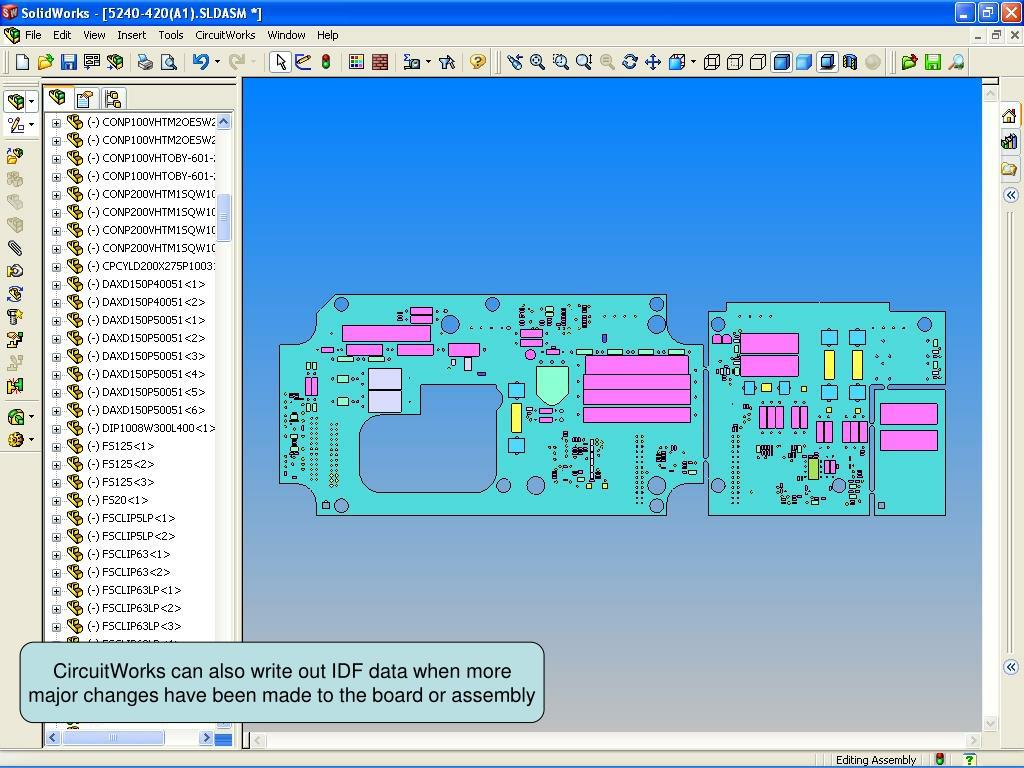Click the Zoom In/Out icon
The image size is (1024, 768).
point(584,62)
